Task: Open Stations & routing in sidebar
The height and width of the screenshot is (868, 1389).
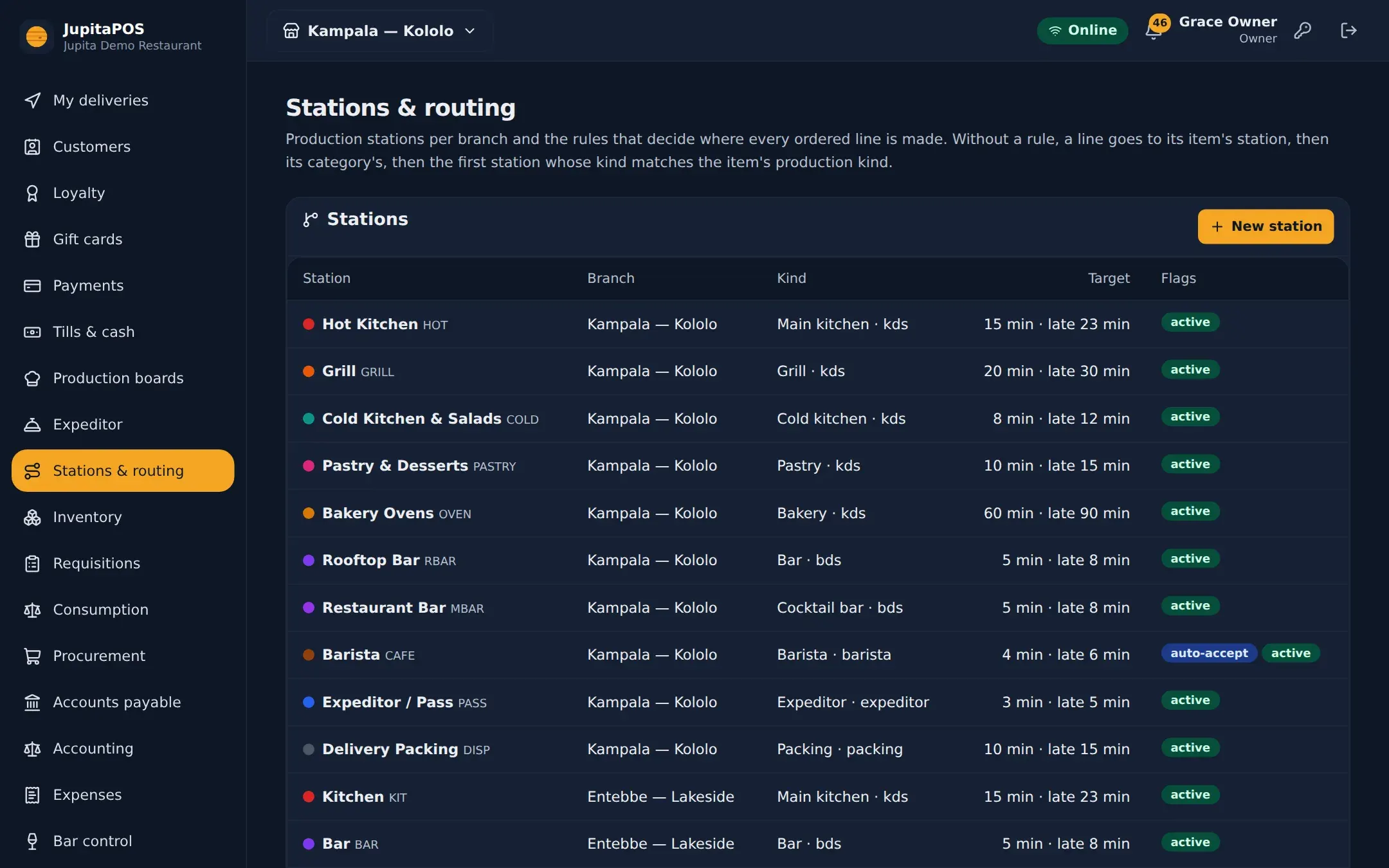Action: point(123,471)
